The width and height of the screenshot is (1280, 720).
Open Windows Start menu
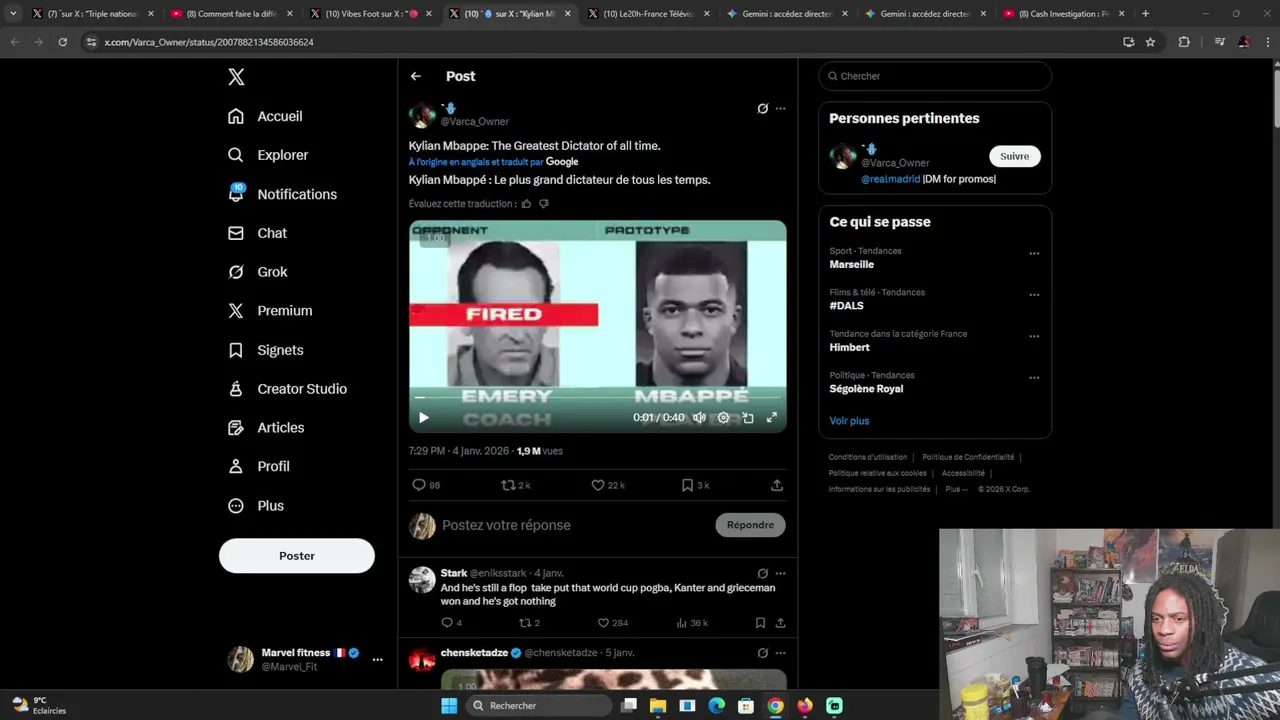(x=449, y=706)
